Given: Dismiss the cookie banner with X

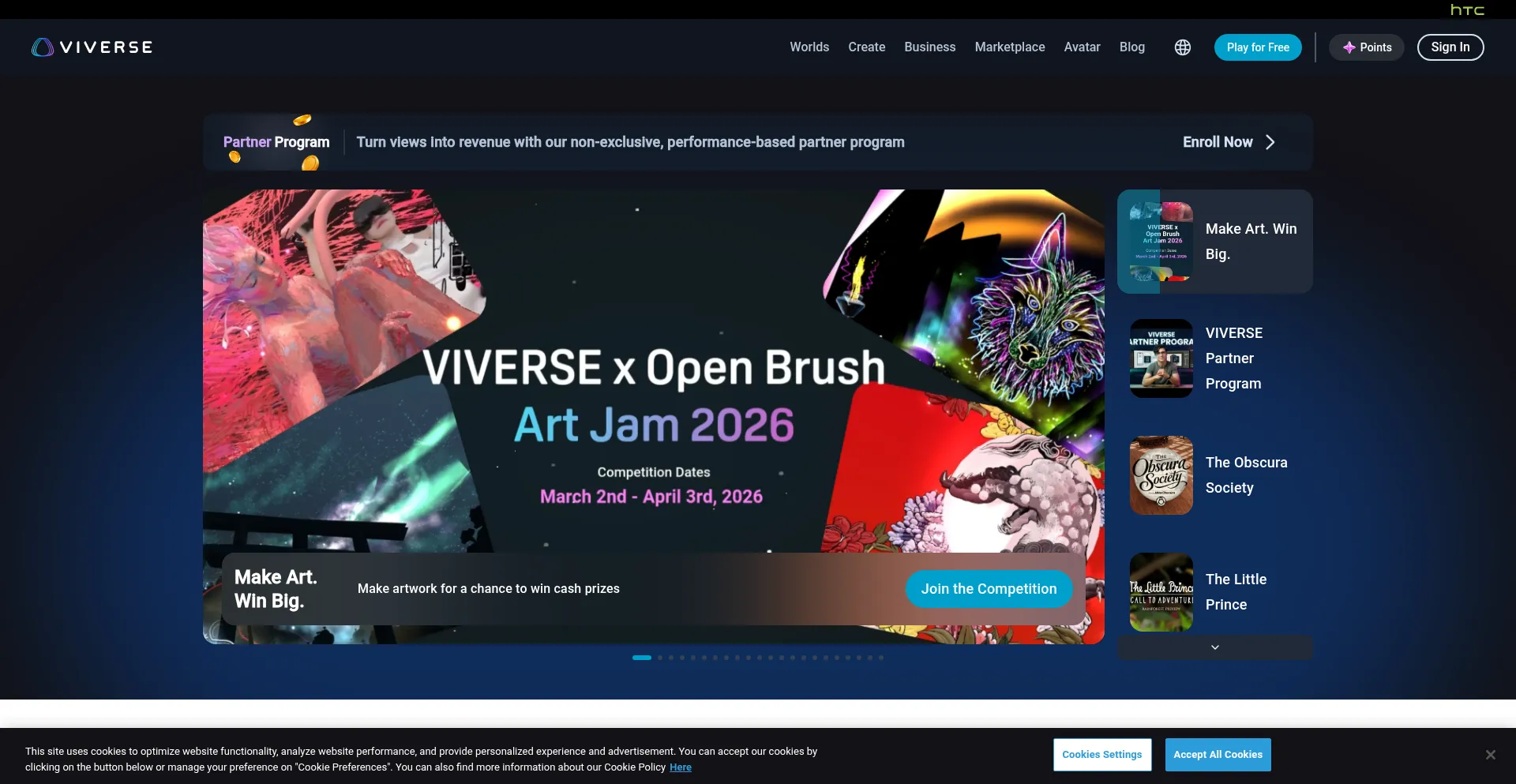Looking at the screenshot, I should (x=1490, y=755).
